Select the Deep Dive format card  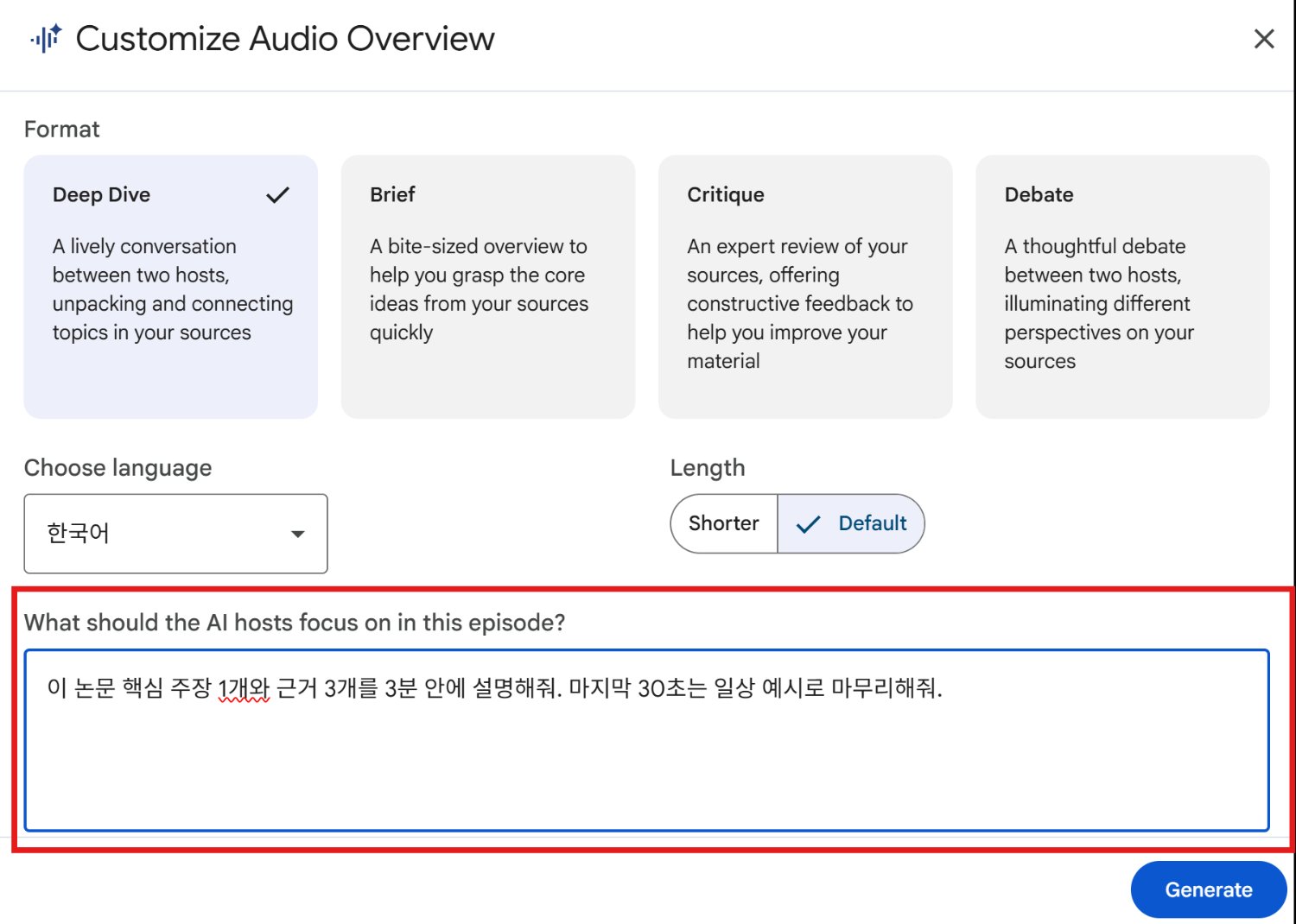point(170,287)
